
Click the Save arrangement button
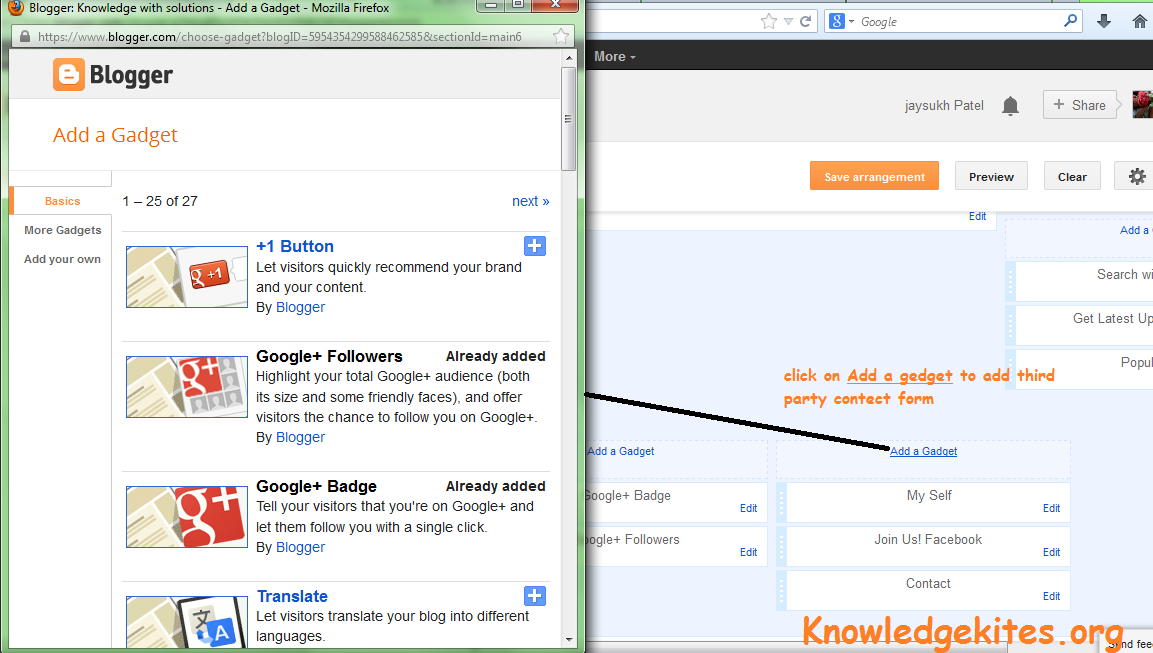874,176
